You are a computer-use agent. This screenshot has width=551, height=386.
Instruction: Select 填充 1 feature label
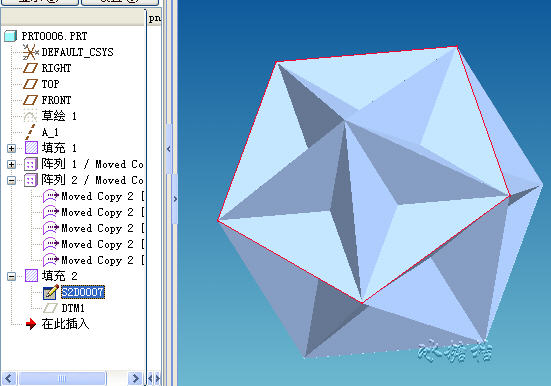point(59,148)
